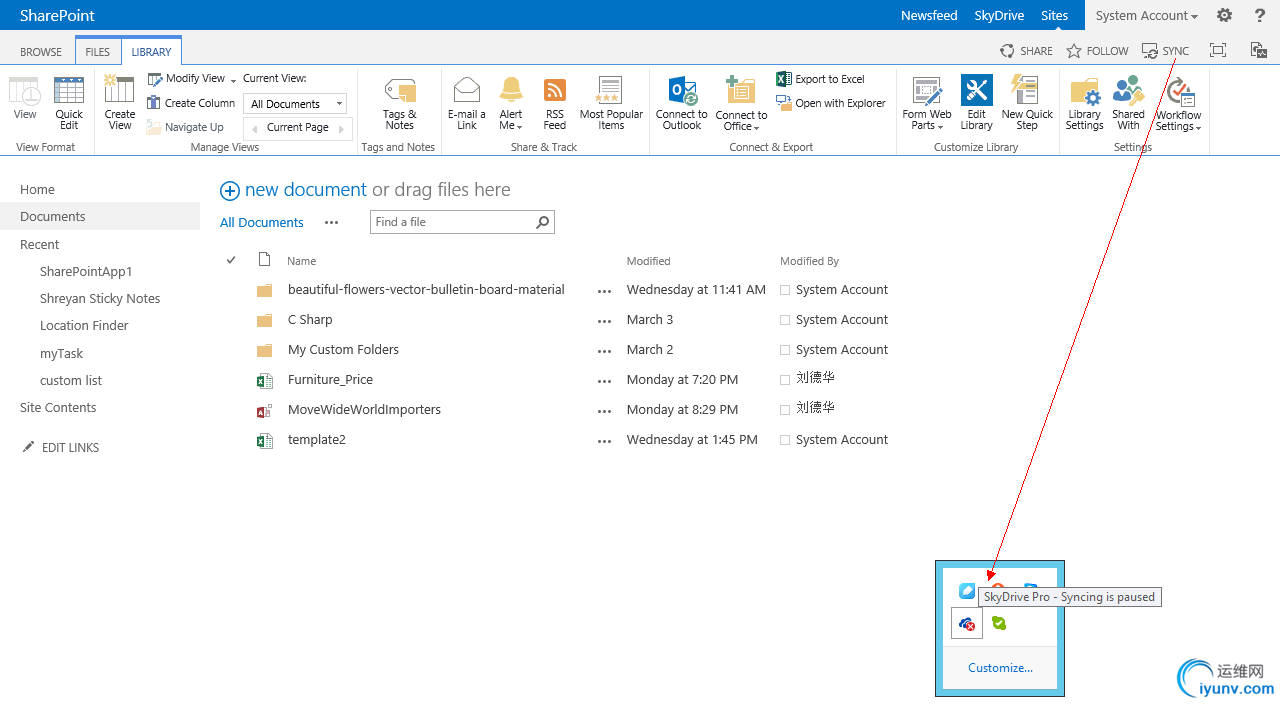Open site settings gear icon
The height and width of the screenshot is (705, 1280).
coord(1224,15)
